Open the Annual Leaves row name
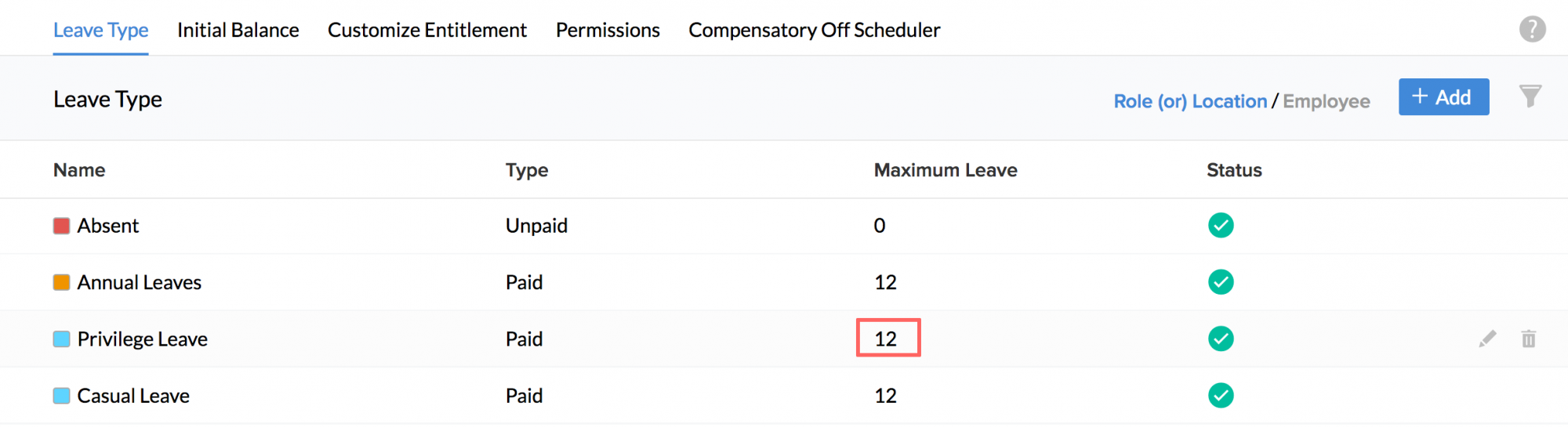Screen dimensions: 1568x427 point(139,282)
